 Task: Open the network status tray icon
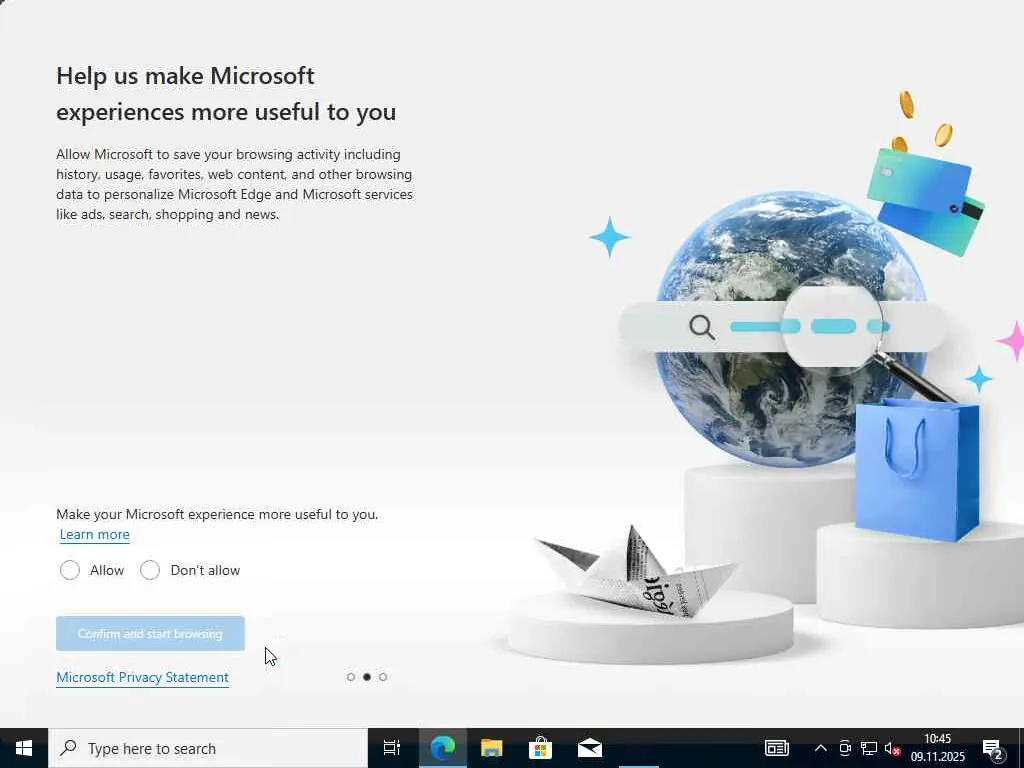(869, 748)
